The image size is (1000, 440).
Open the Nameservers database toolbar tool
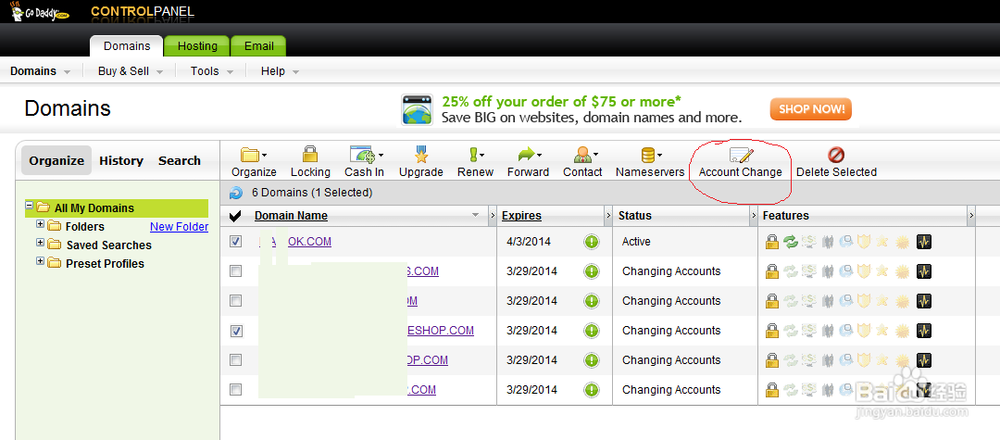point(650,162)
